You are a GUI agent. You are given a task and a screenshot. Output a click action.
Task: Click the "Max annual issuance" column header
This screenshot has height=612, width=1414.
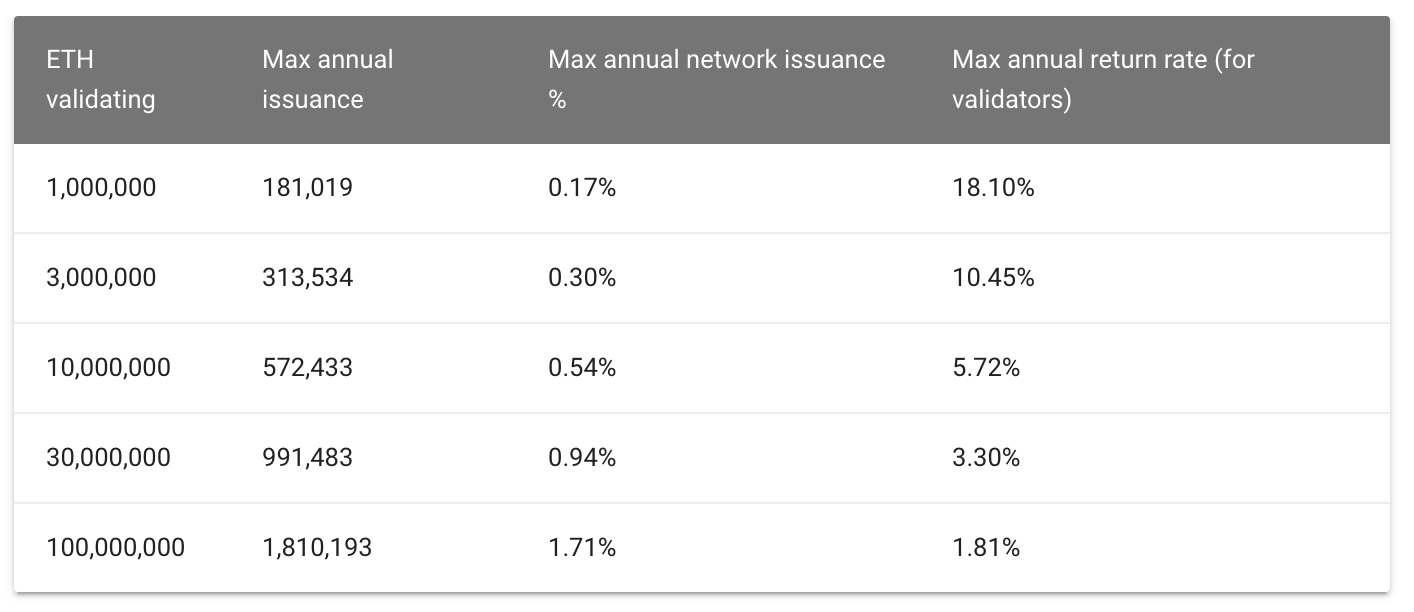(x=328, y=80)
